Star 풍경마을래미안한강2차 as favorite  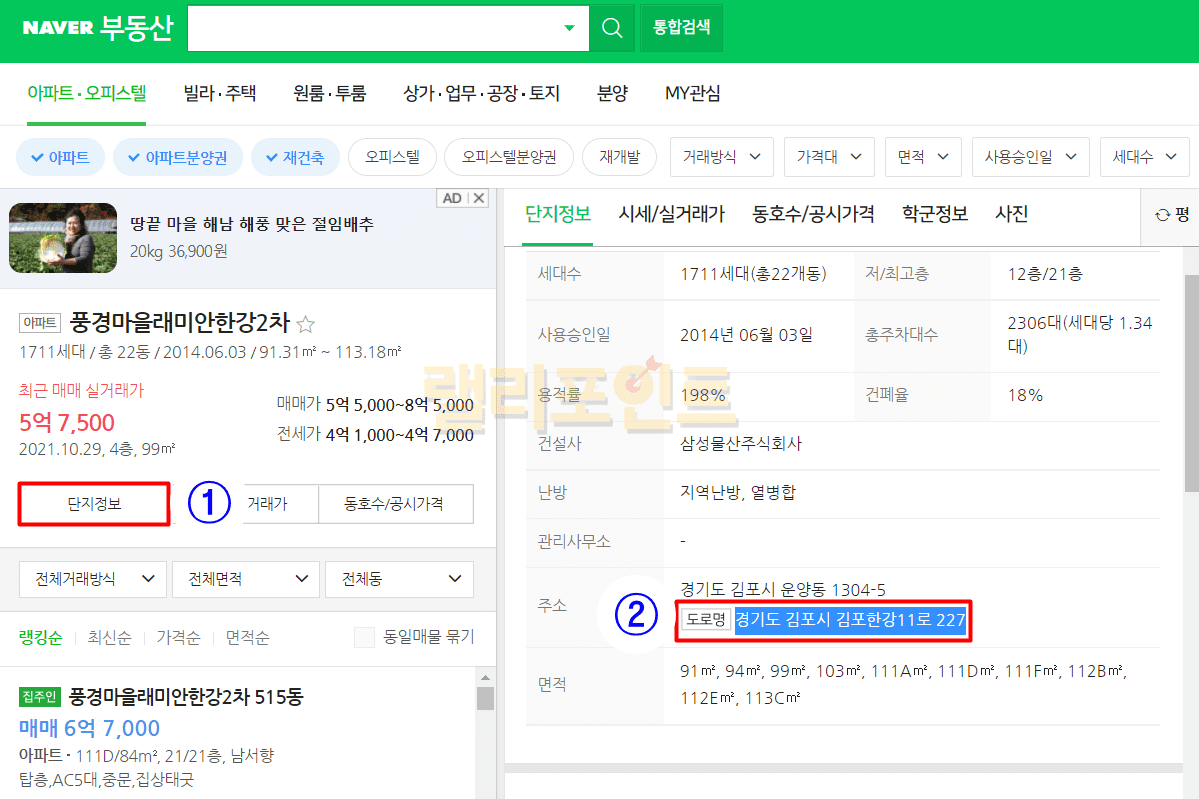(306, 324)
